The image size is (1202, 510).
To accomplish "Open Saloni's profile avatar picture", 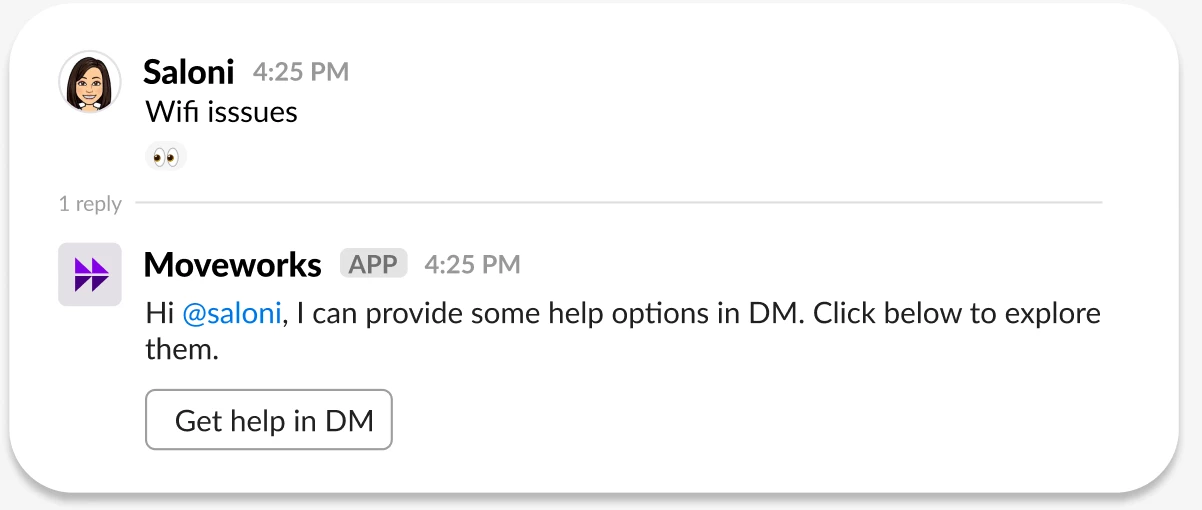I will pos(90,82).
